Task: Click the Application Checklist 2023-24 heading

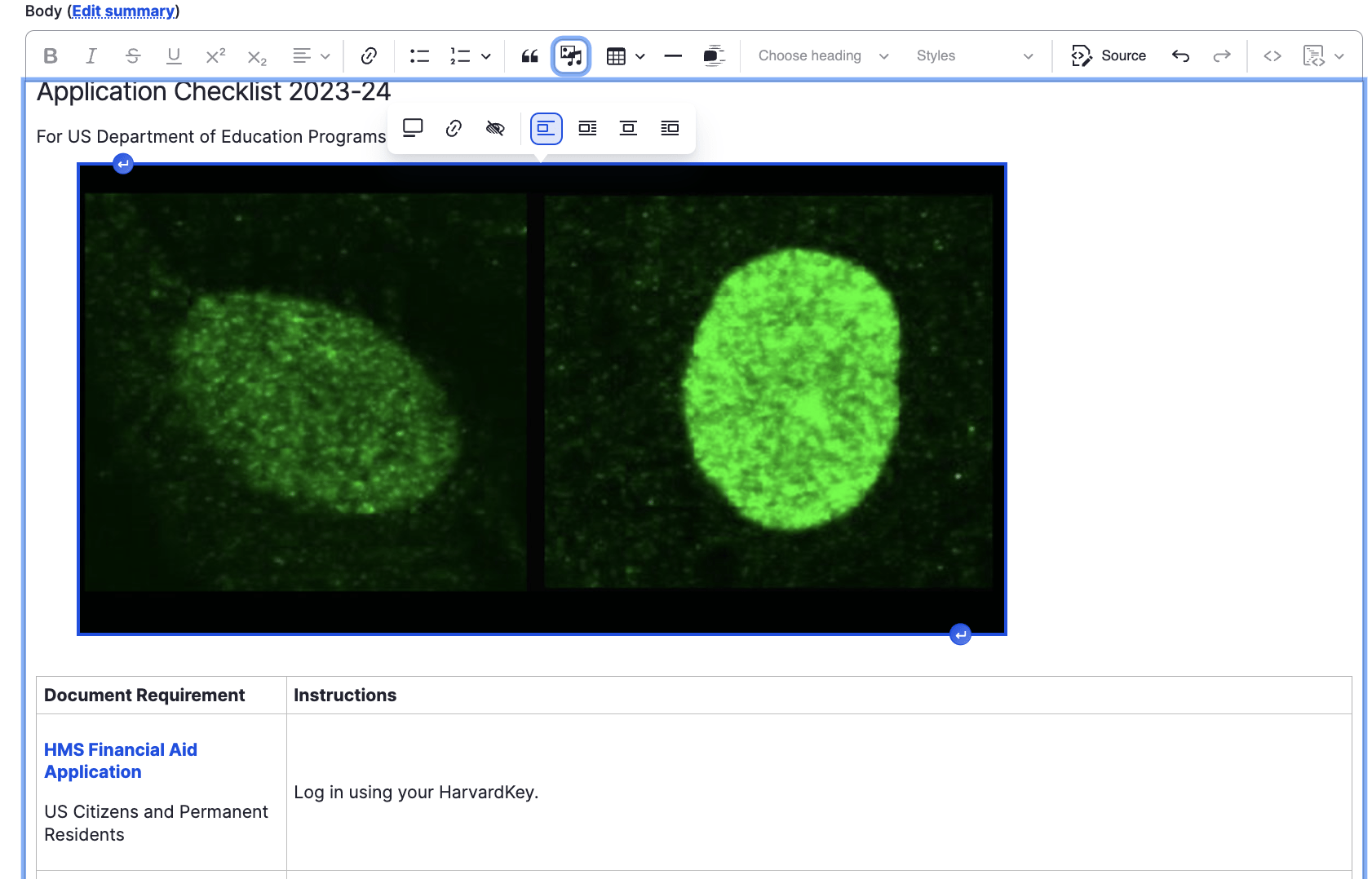Action: (x=214, y=92)
